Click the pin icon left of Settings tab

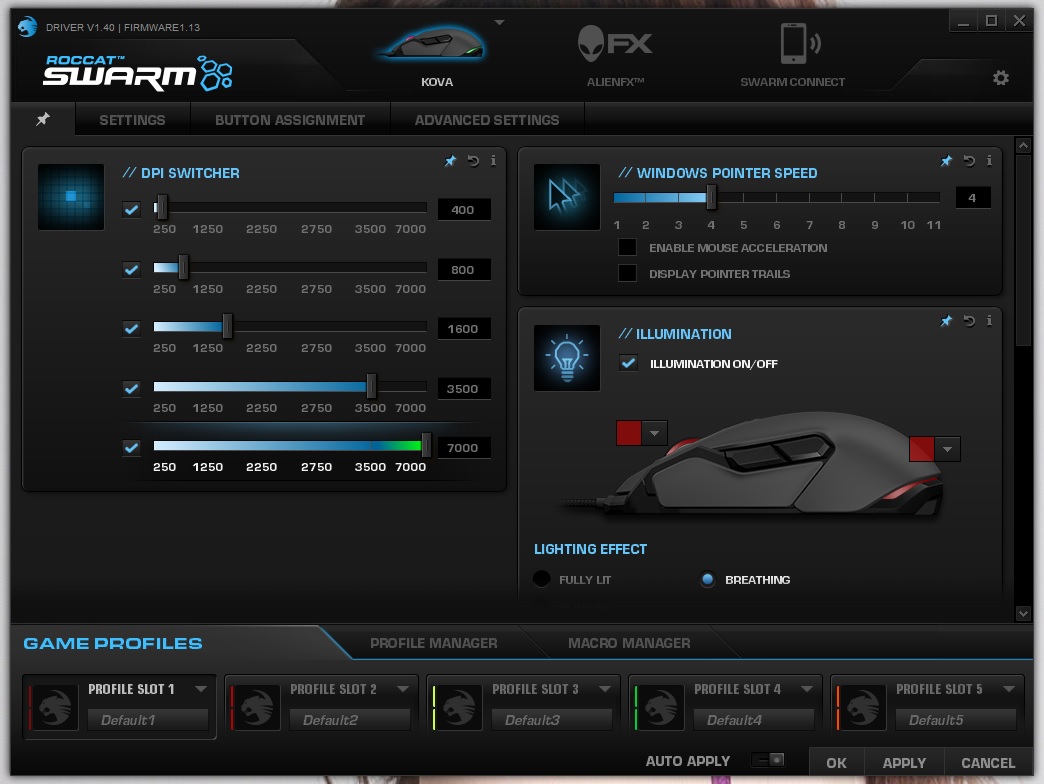point(43,119)
